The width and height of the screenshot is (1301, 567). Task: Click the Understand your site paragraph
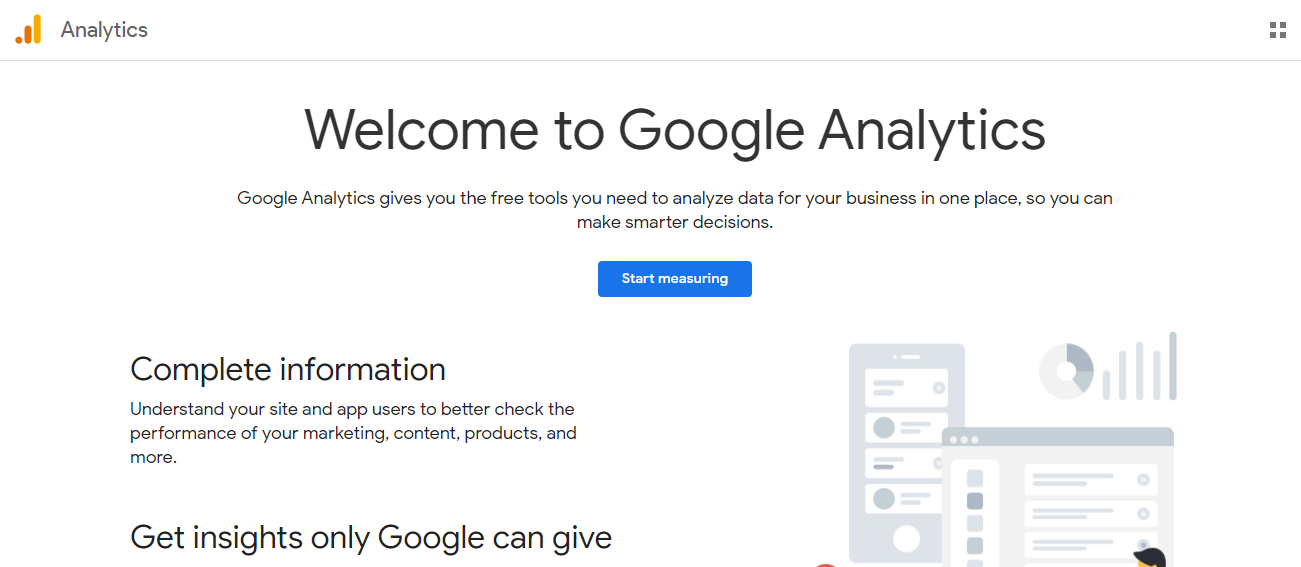pos(353,433)
